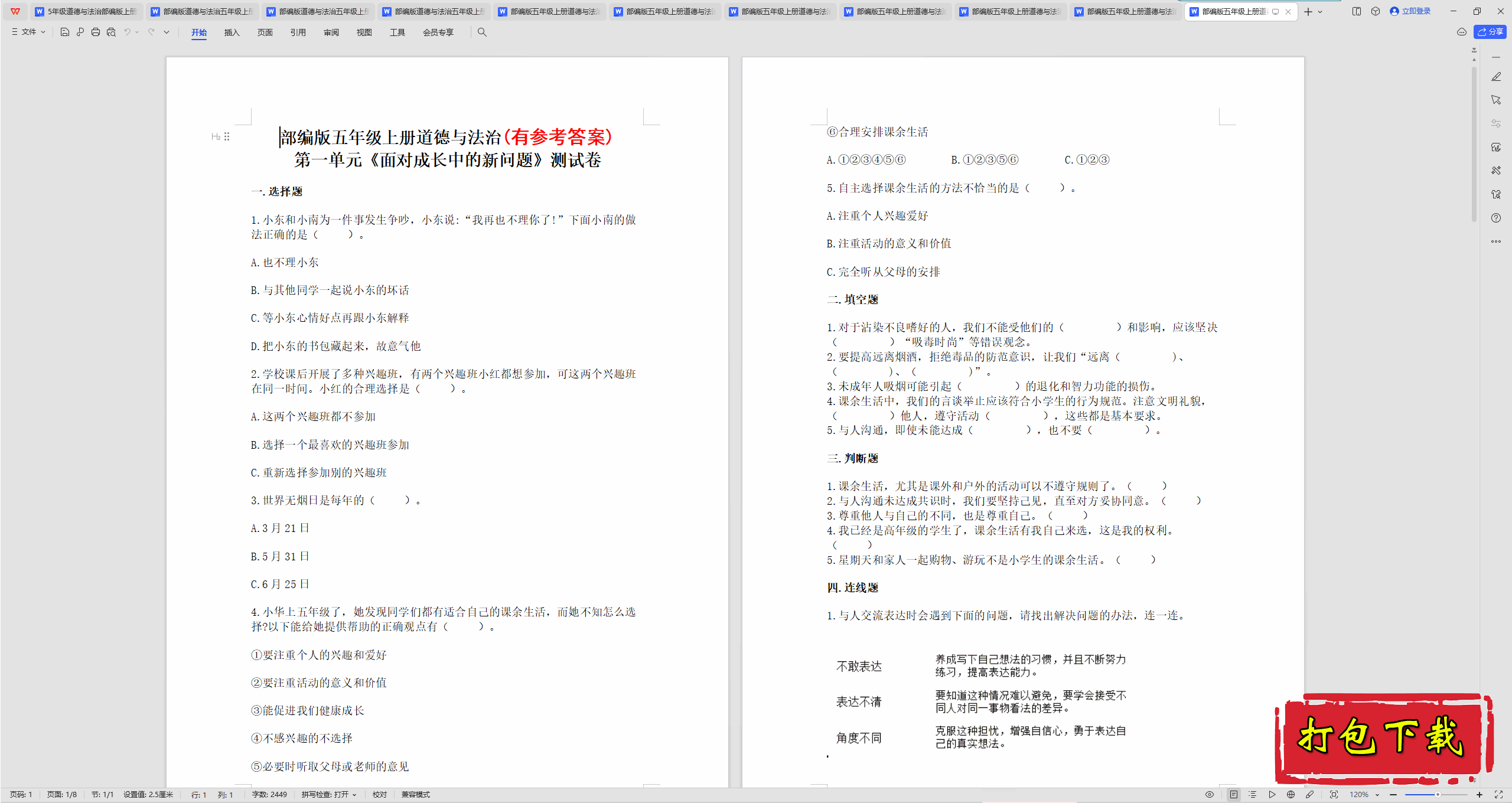
Task: Click the word count 2449 in status bar
Action: 269,795
